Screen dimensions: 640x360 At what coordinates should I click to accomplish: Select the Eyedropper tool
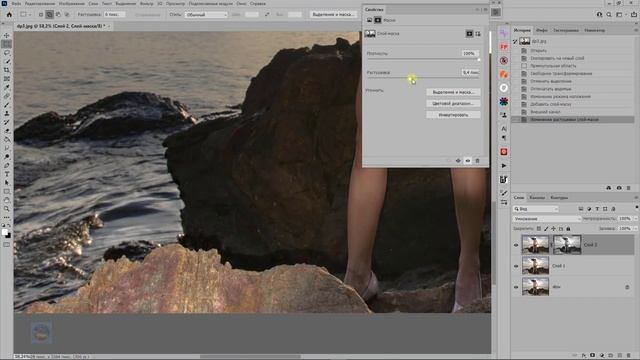[7, 87]
